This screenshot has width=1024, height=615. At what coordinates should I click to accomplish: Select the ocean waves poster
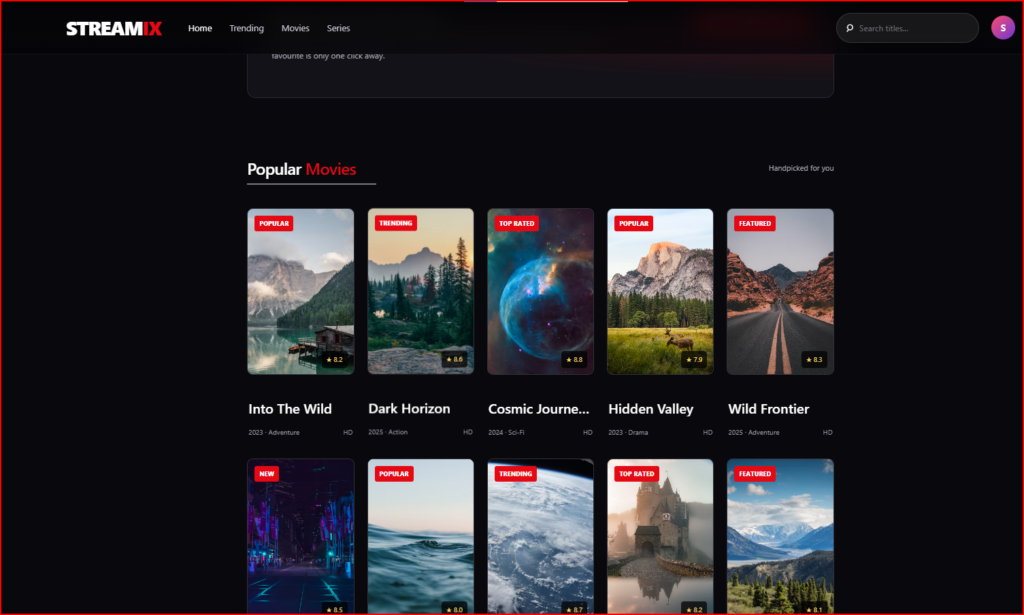pos(421,537)
